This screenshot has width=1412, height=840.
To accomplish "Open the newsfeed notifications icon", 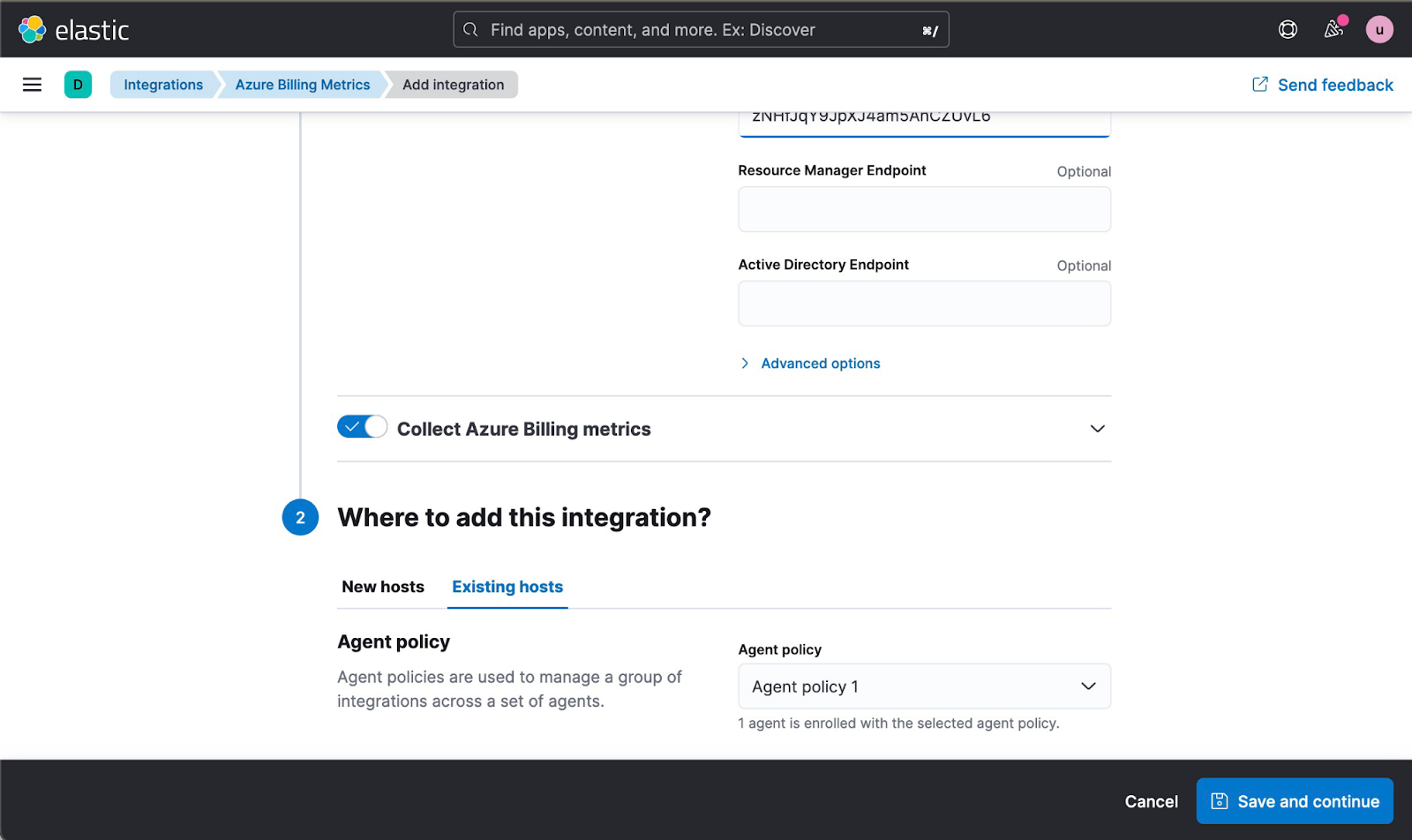I will point(1333,29).
